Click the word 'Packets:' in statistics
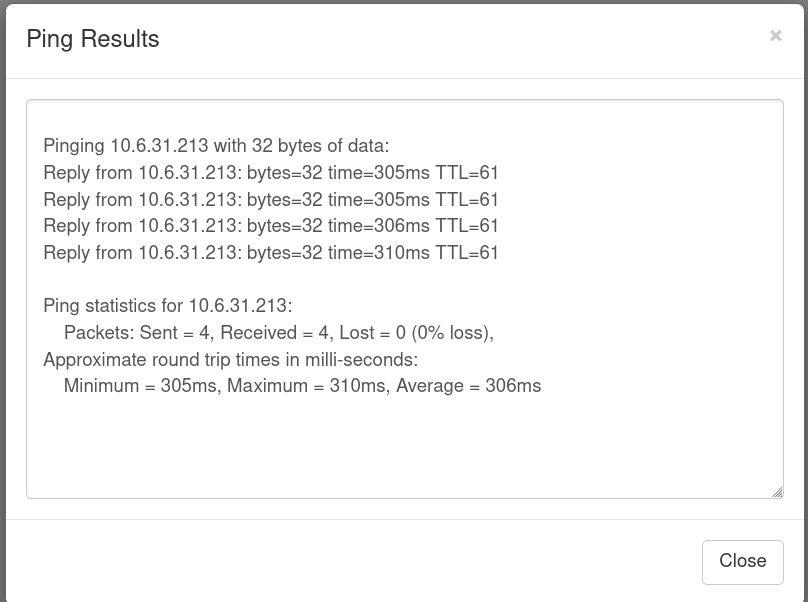 [99, 332]
